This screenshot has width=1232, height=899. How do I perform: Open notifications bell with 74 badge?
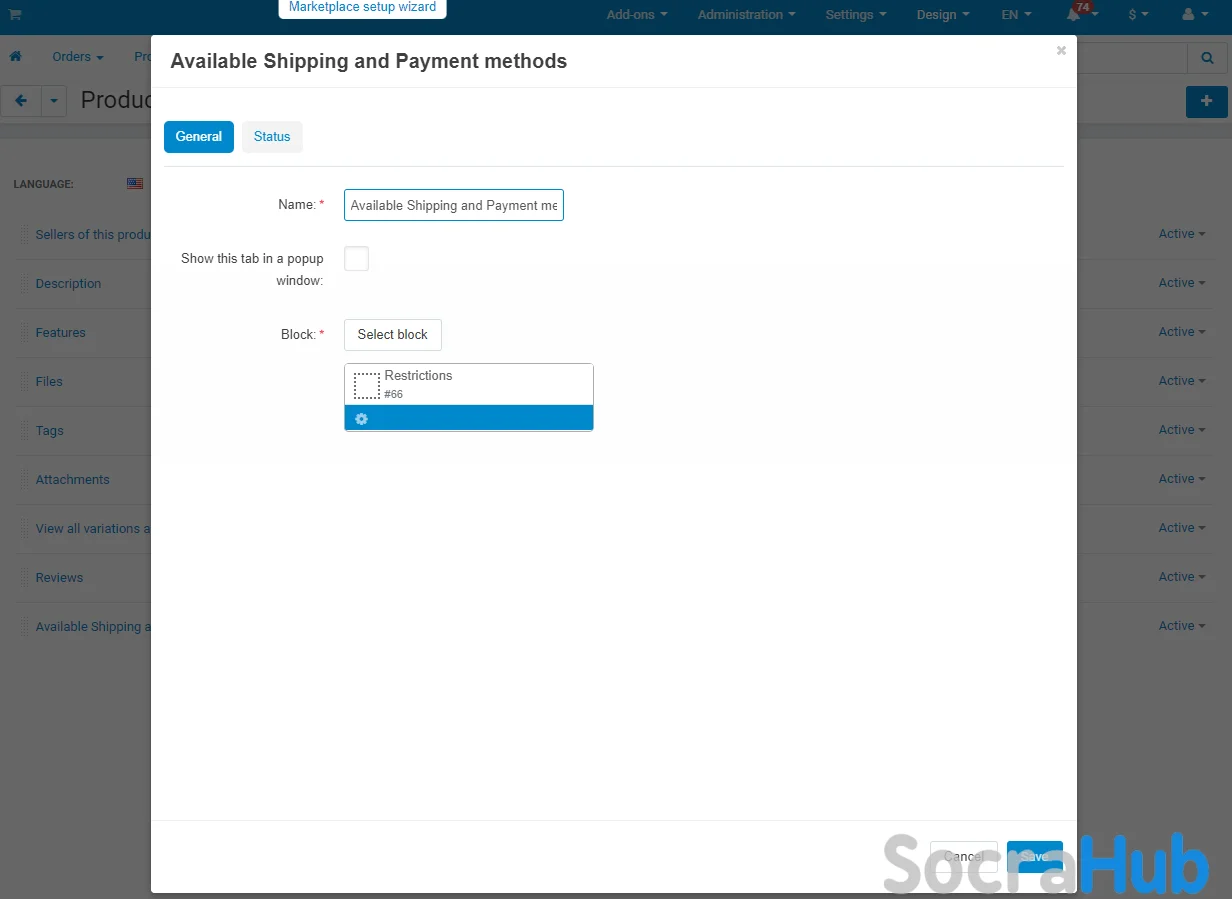1075,15
